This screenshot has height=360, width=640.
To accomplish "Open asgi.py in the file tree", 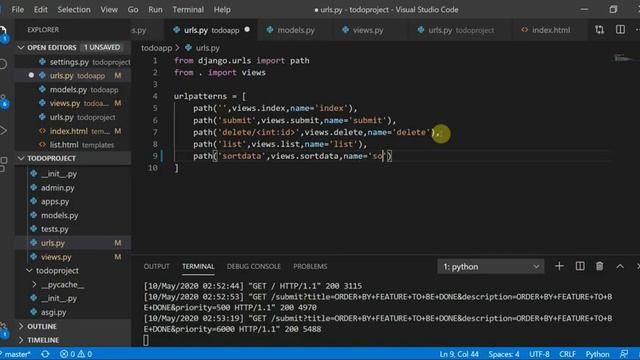I will [x=73, y=312].
